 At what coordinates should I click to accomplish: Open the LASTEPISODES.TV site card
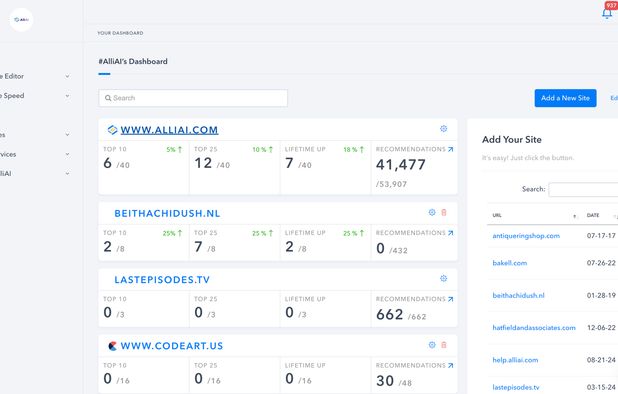(162, 280)
